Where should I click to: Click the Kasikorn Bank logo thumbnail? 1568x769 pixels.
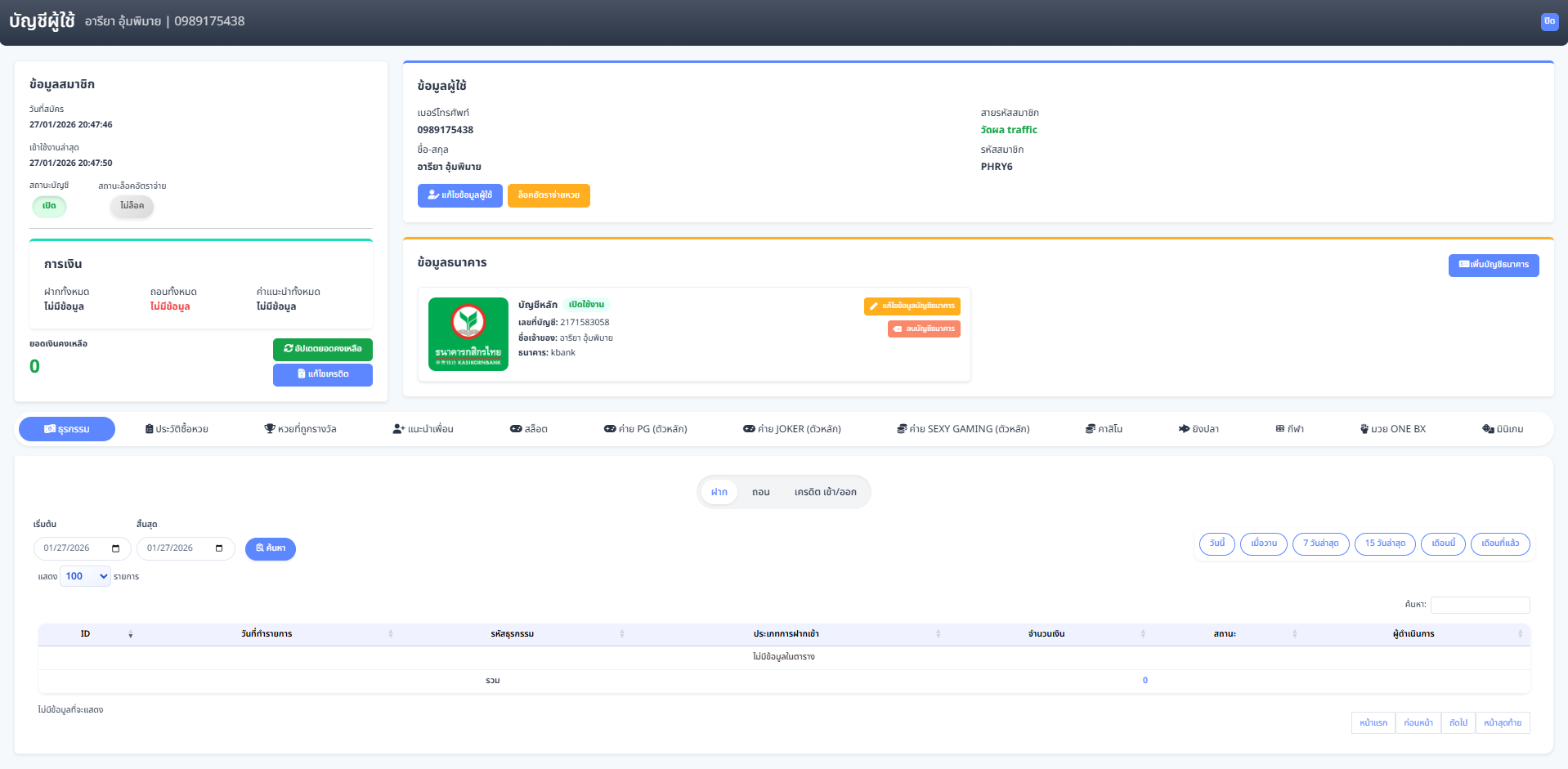[468, 334]
